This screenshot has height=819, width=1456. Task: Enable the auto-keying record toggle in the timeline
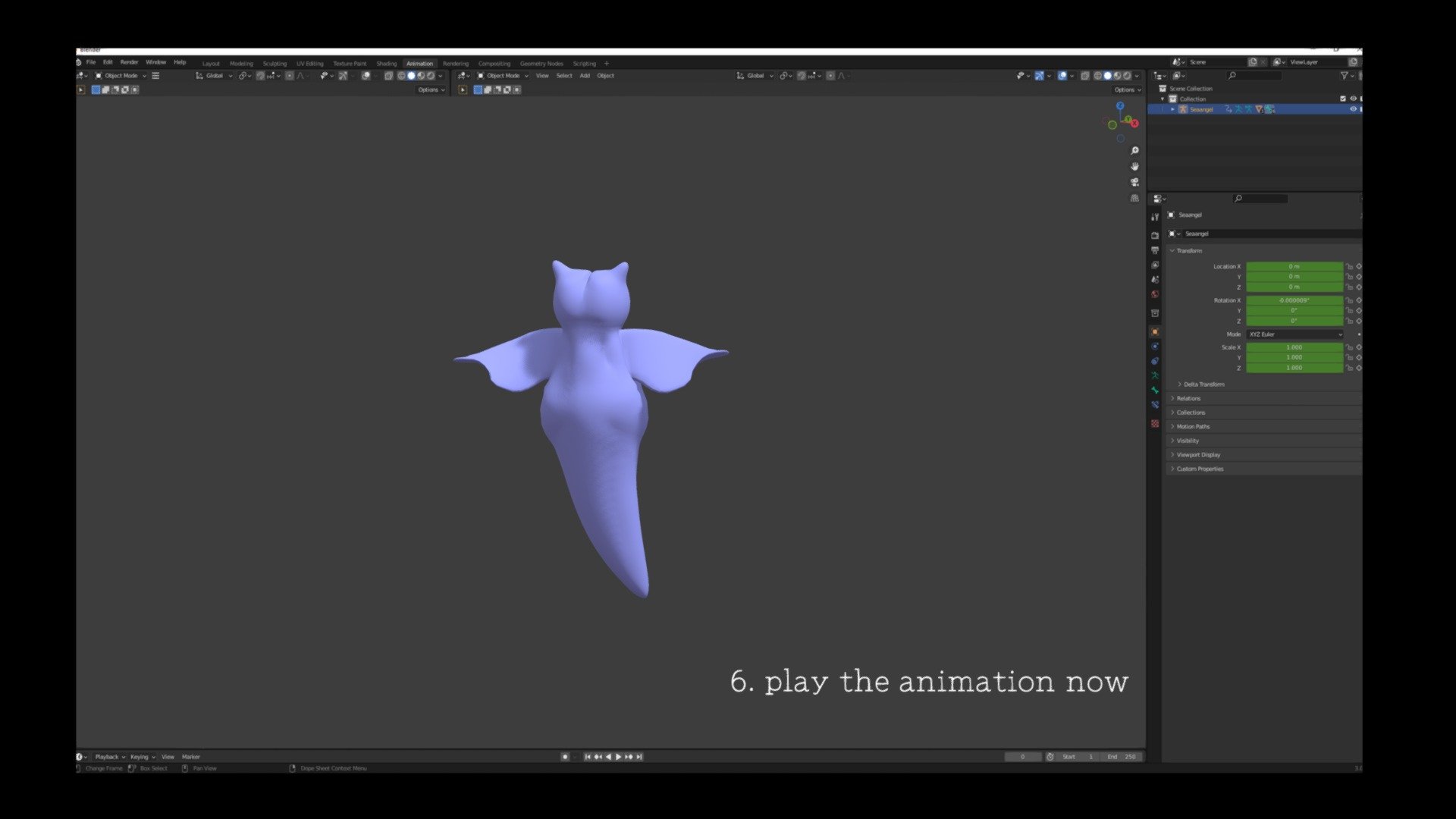click(x=566, y=757)
